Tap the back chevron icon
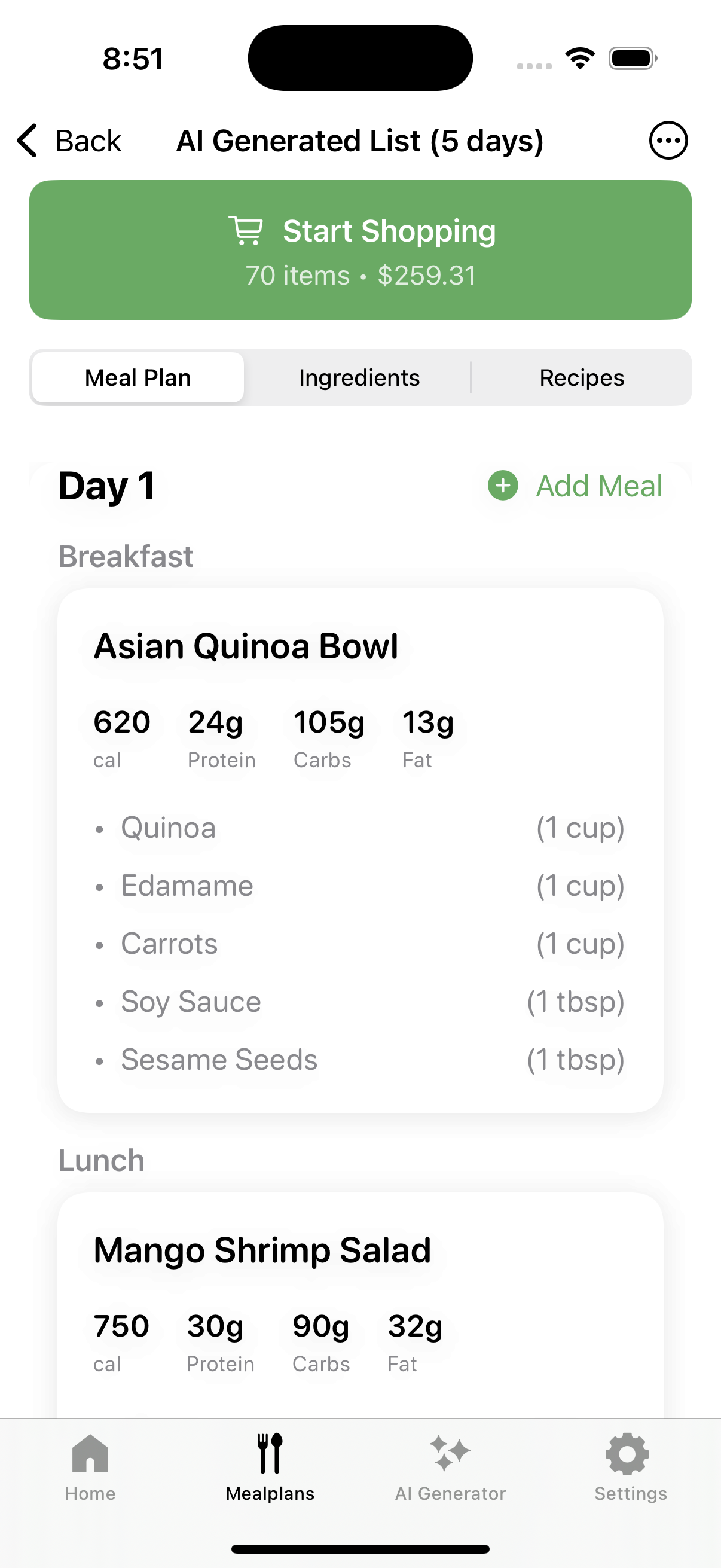 tap(28, 141)
